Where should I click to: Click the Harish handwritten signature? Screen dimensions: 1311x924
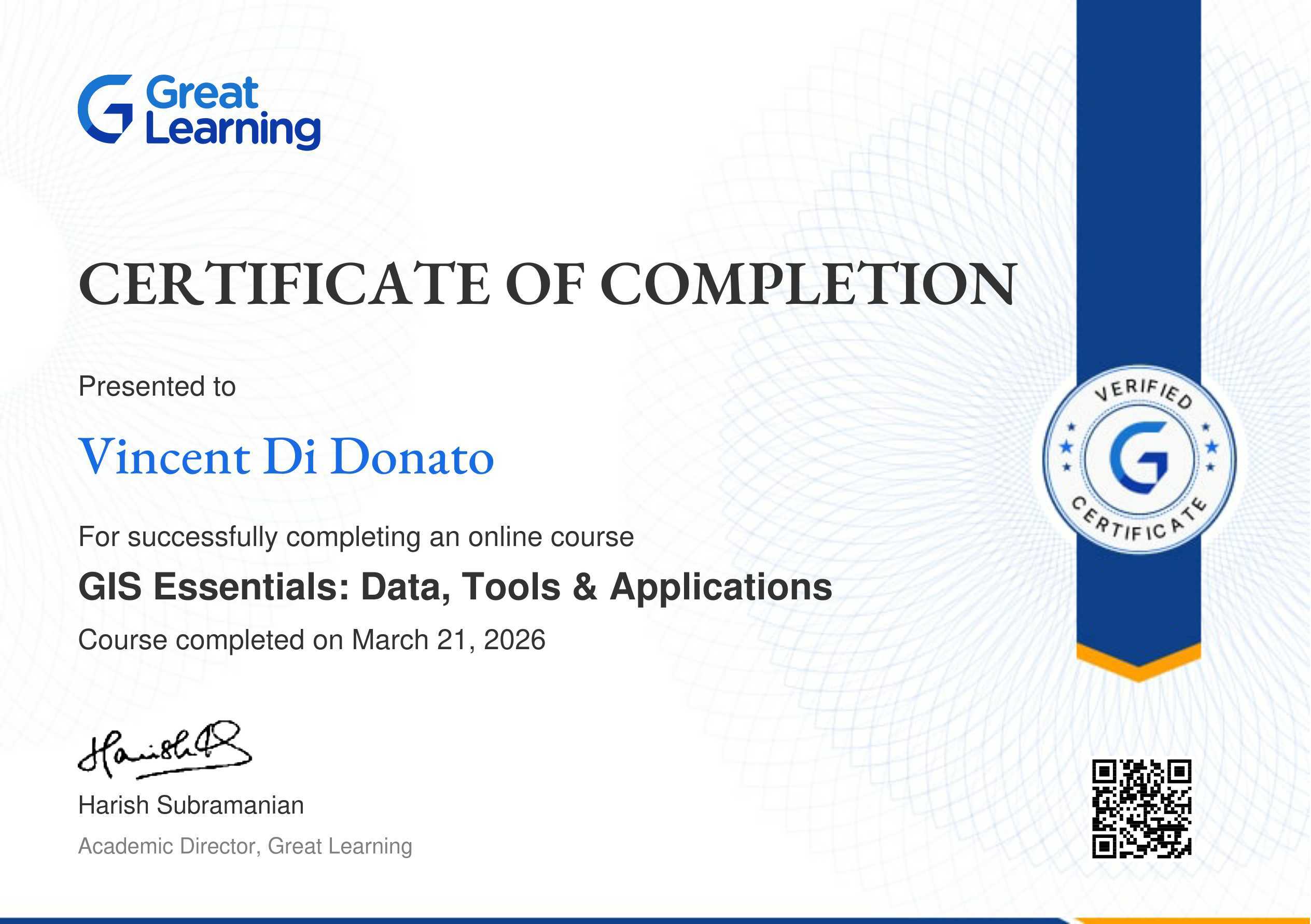[164, 750]
